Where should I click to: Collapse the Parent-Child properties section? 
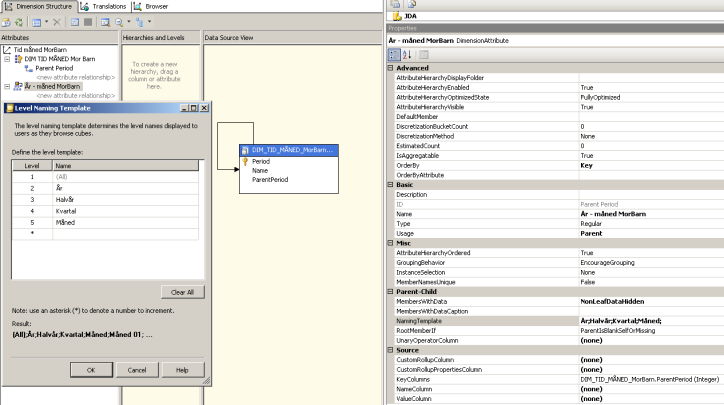tap(390, 292)
